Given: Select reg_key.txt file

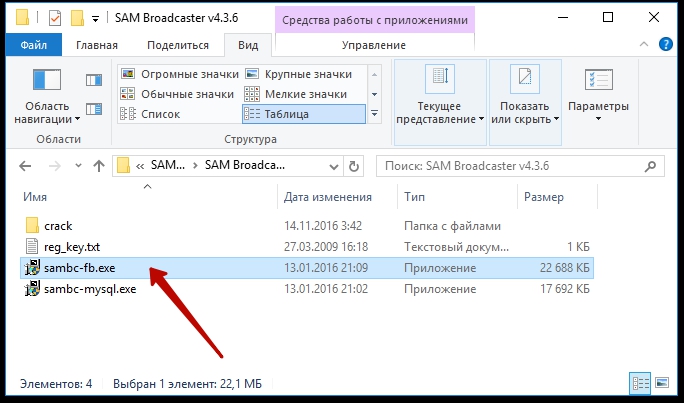Looking at the screenshot, I should 72,247.
